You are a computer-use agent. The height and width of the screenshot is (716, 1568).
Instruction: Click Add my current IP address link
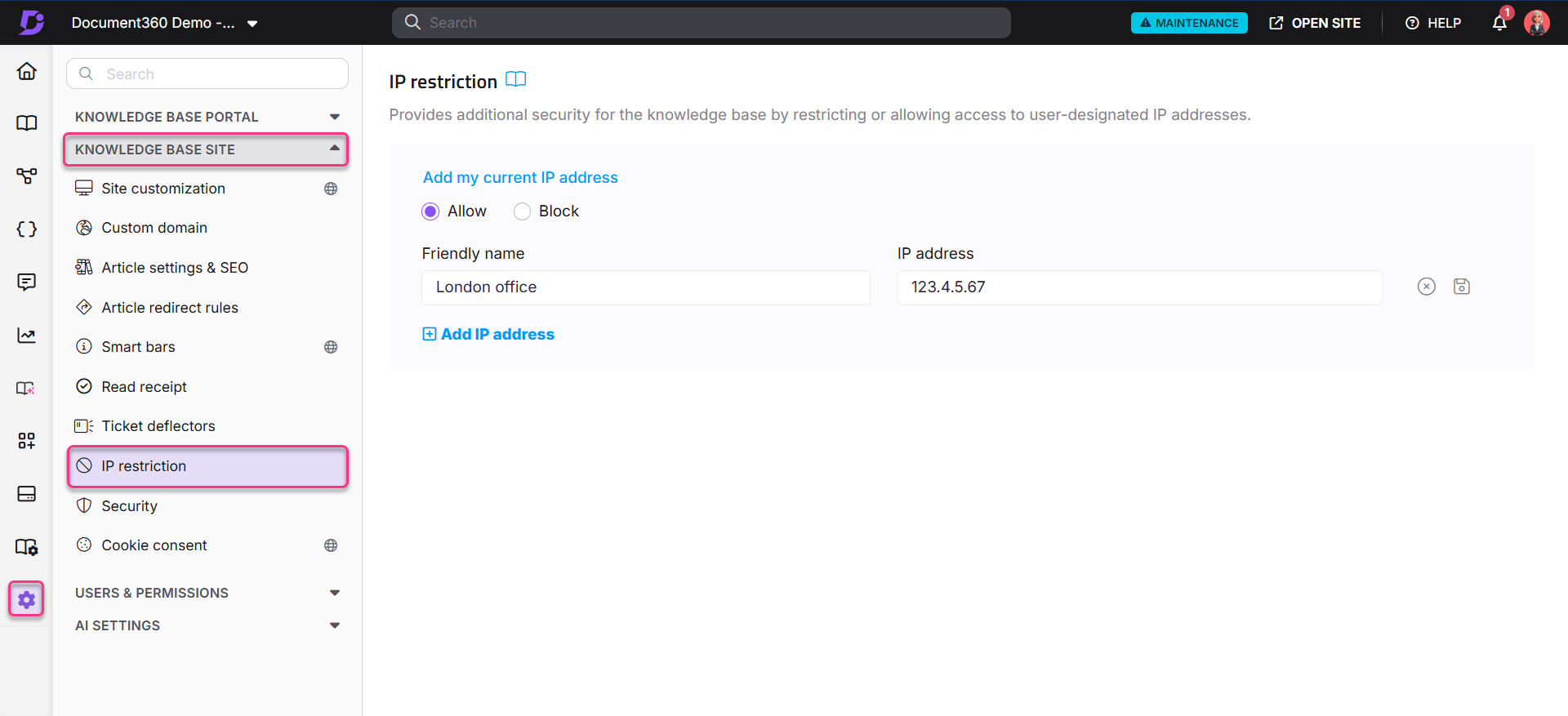tap(520, 178)
